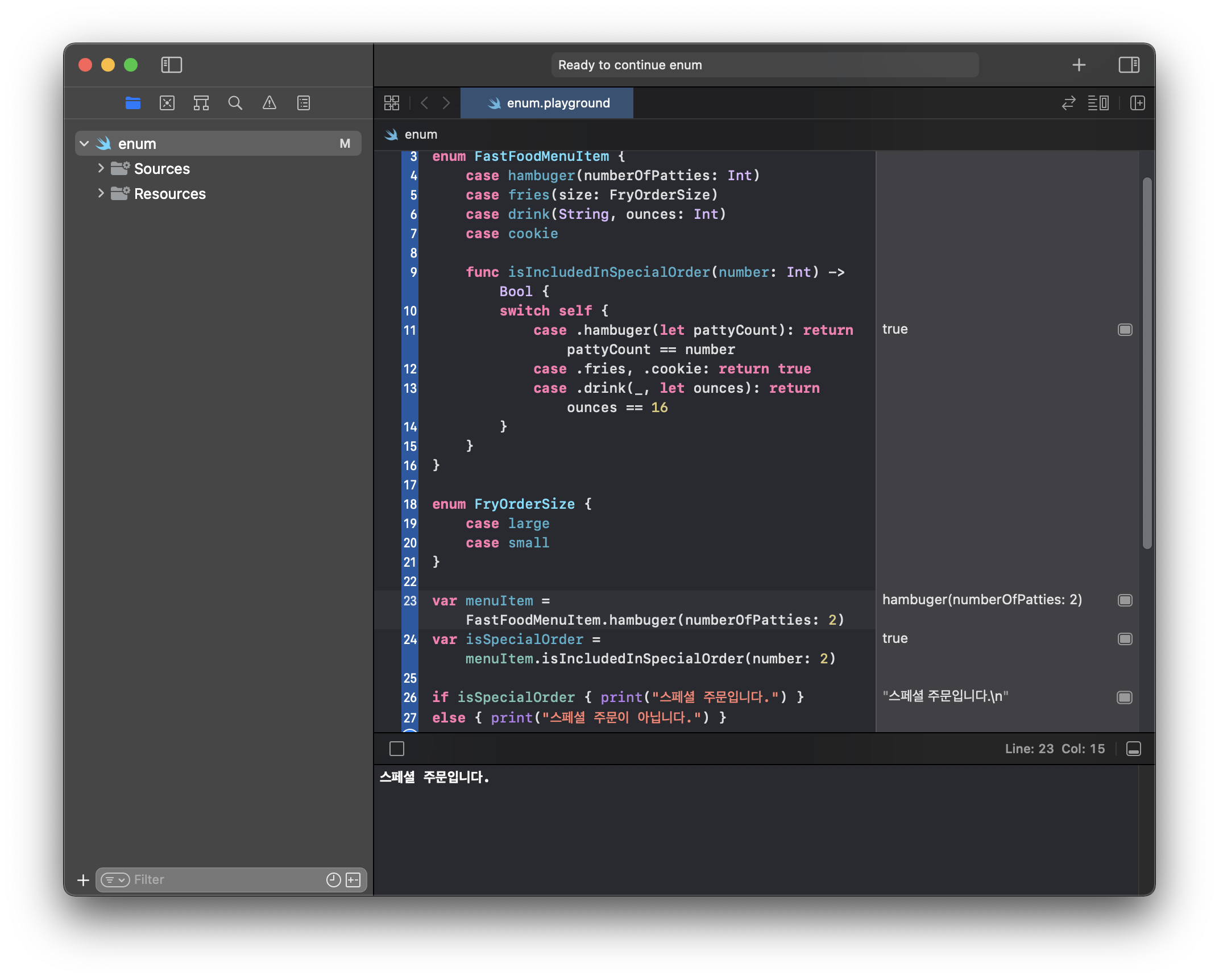Expand the Sources folder
The height and width of the screenshot is (980, 1219).
point(101,168)
